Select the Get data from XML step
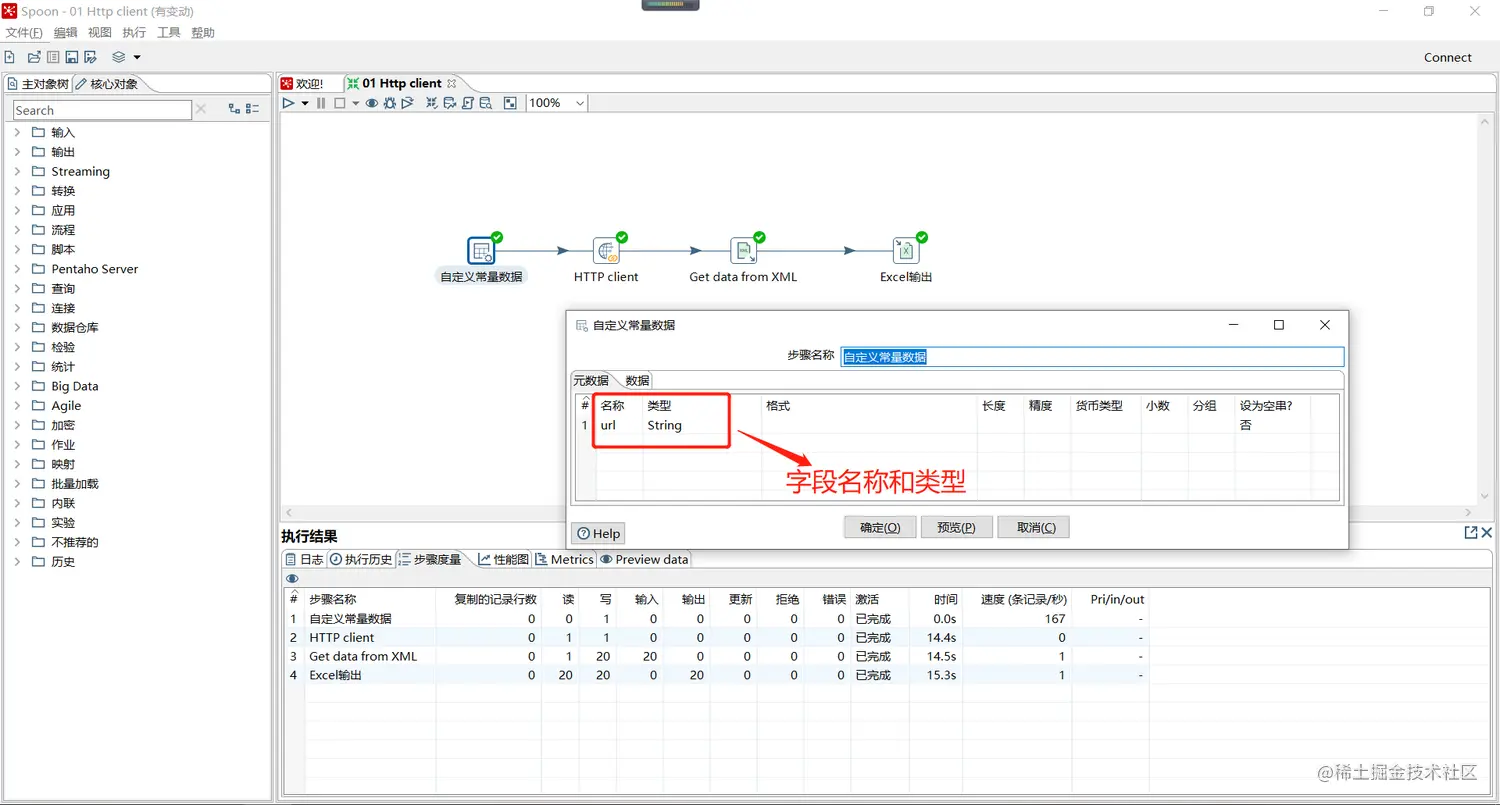 click(743, 250)
